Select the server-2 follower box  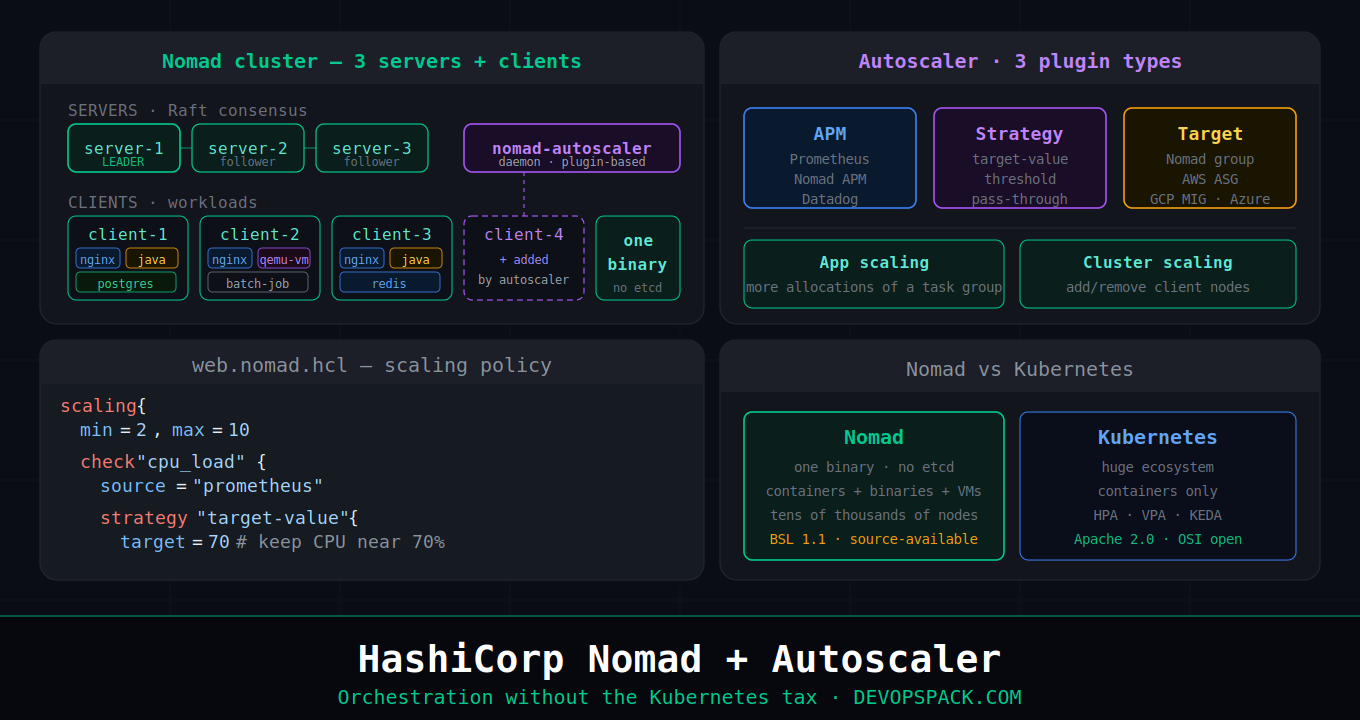pos(248,148)
